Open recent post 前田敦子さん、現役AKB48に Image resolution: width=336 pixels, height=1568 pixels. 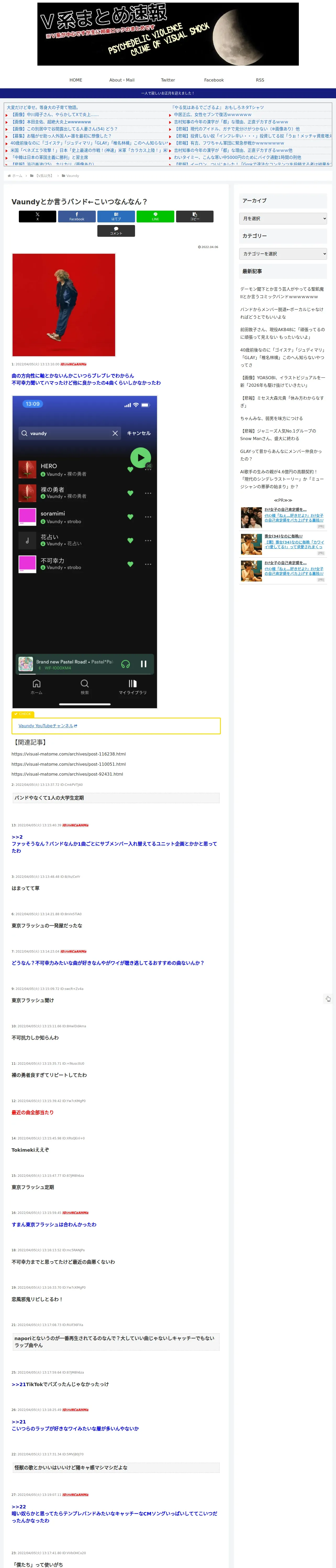pos(282,333)
